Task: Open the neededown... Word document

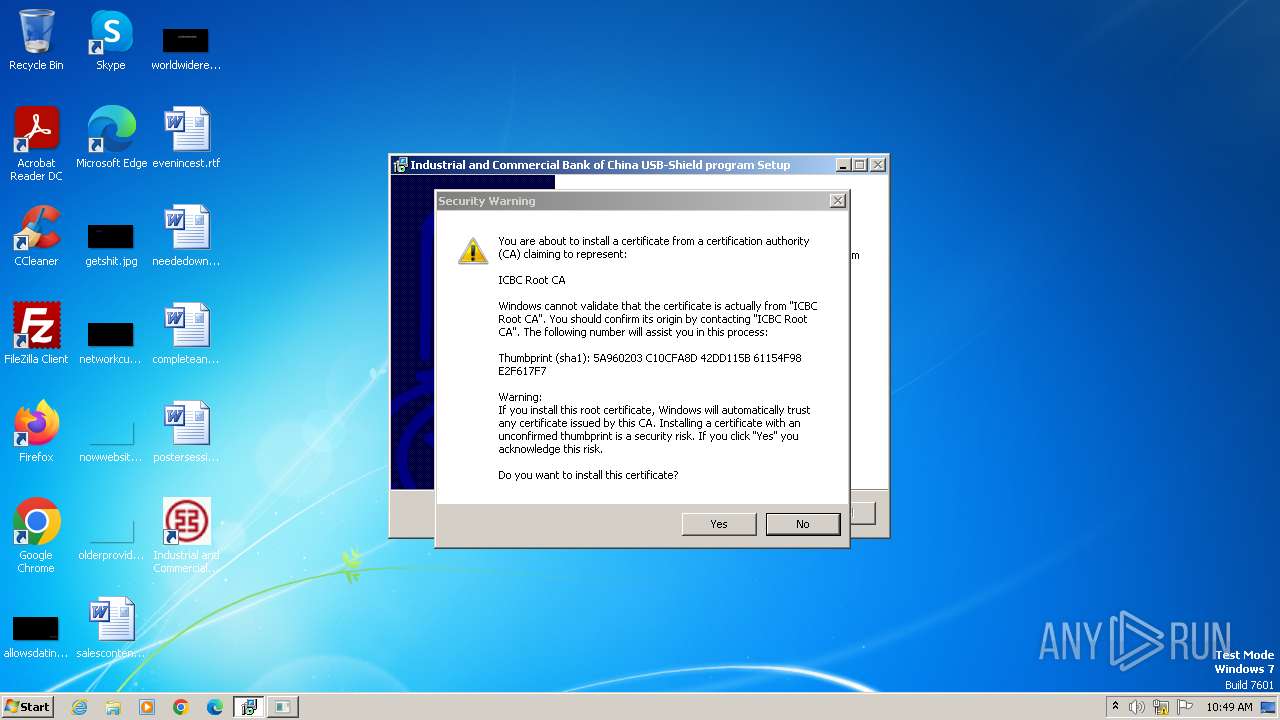Action: 186,236
